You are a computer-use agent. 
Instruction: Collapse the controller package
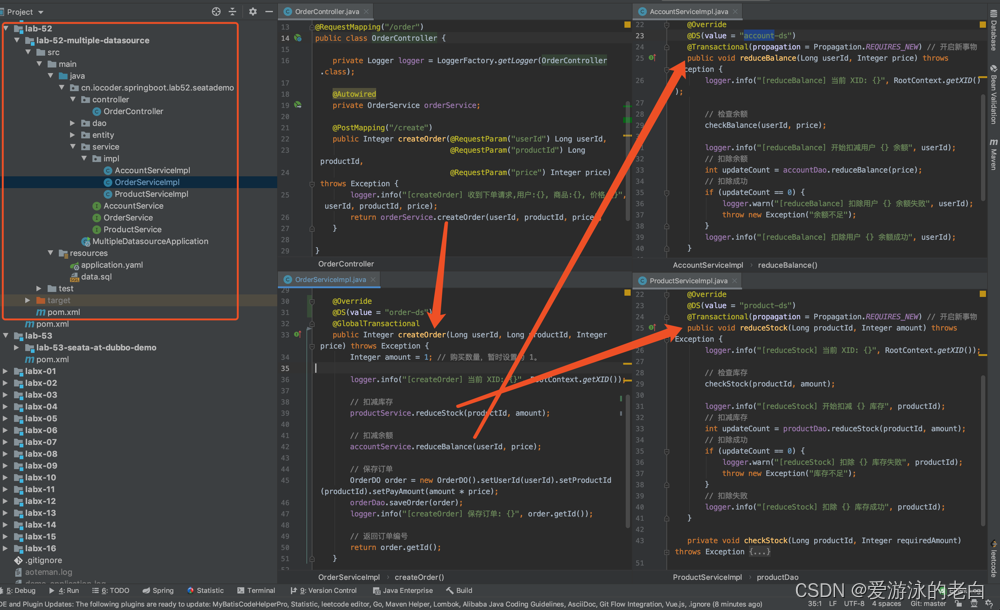pyautogui.click(x=73, y=100)
